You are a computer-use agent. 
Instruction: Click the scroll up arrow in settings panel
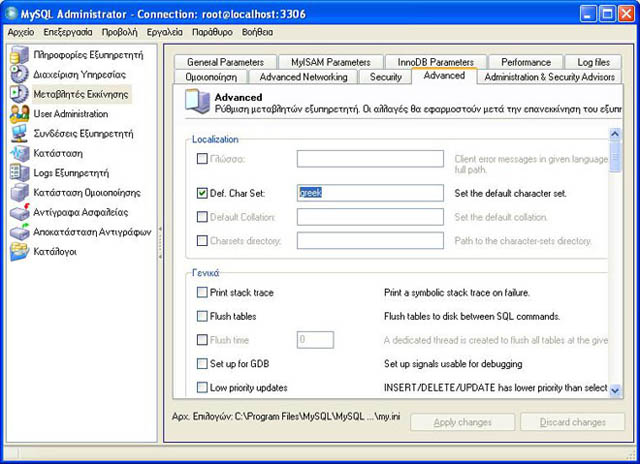(x=615, y=134)
